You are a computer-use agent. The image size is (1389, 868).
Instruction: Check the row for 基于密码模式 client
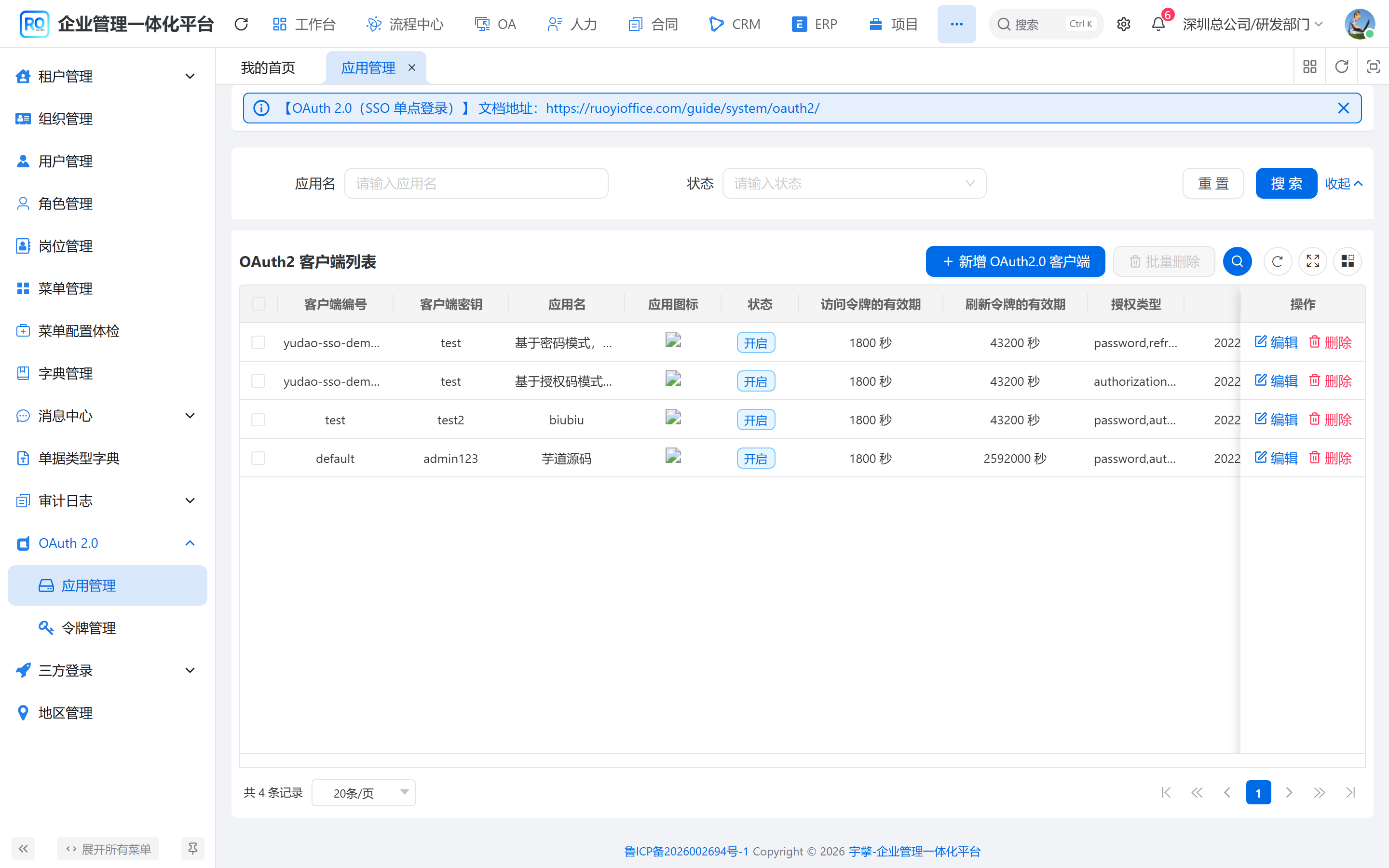259,343
